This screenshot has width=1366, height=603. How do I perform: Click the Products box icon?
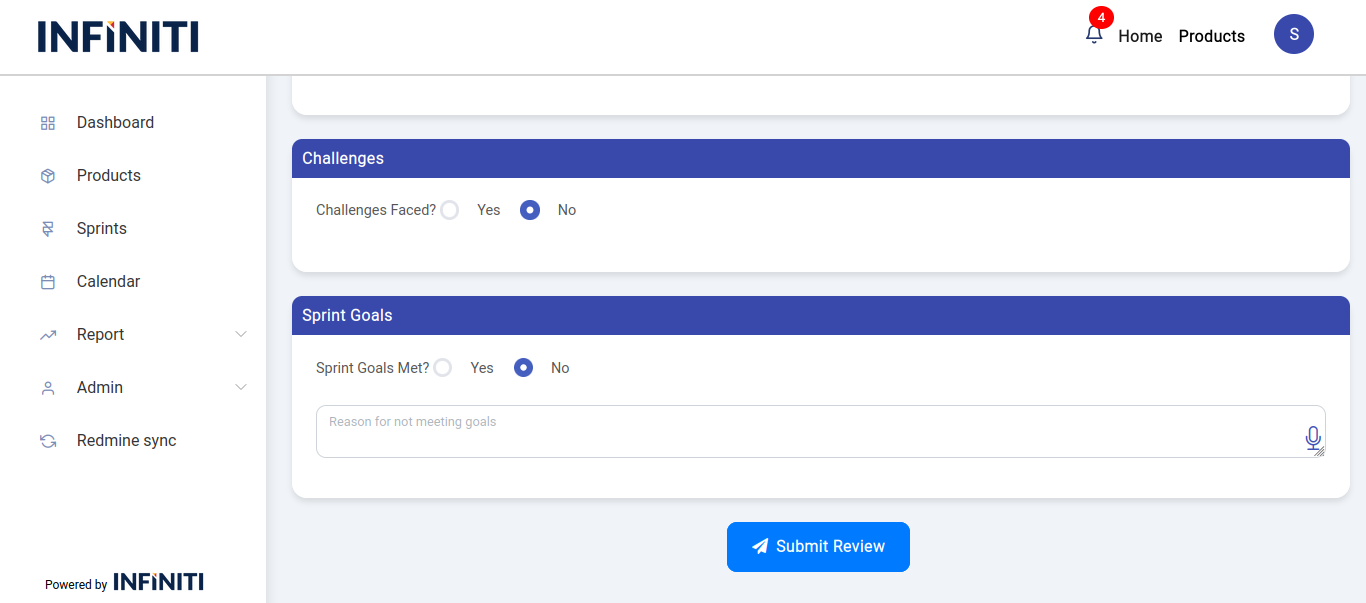(x=48, y=176)
